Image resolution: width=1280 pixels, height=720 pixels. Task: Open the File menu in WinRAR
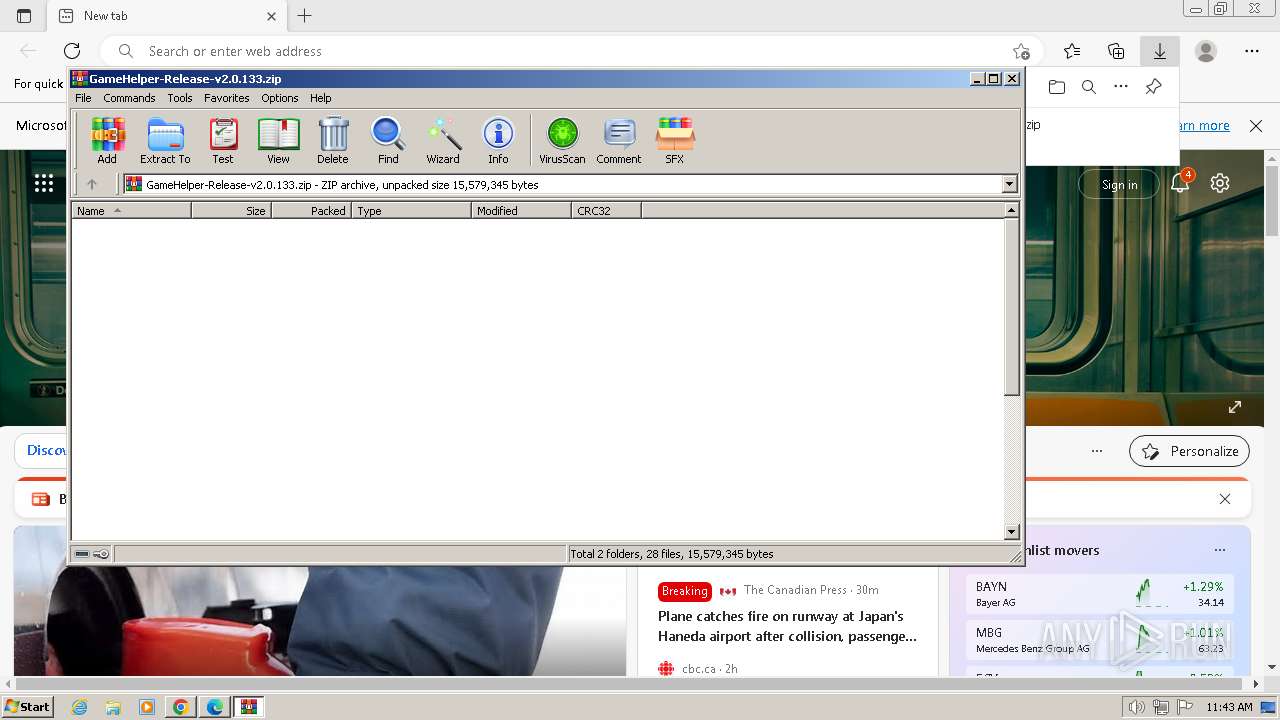[x=83, y=98]
